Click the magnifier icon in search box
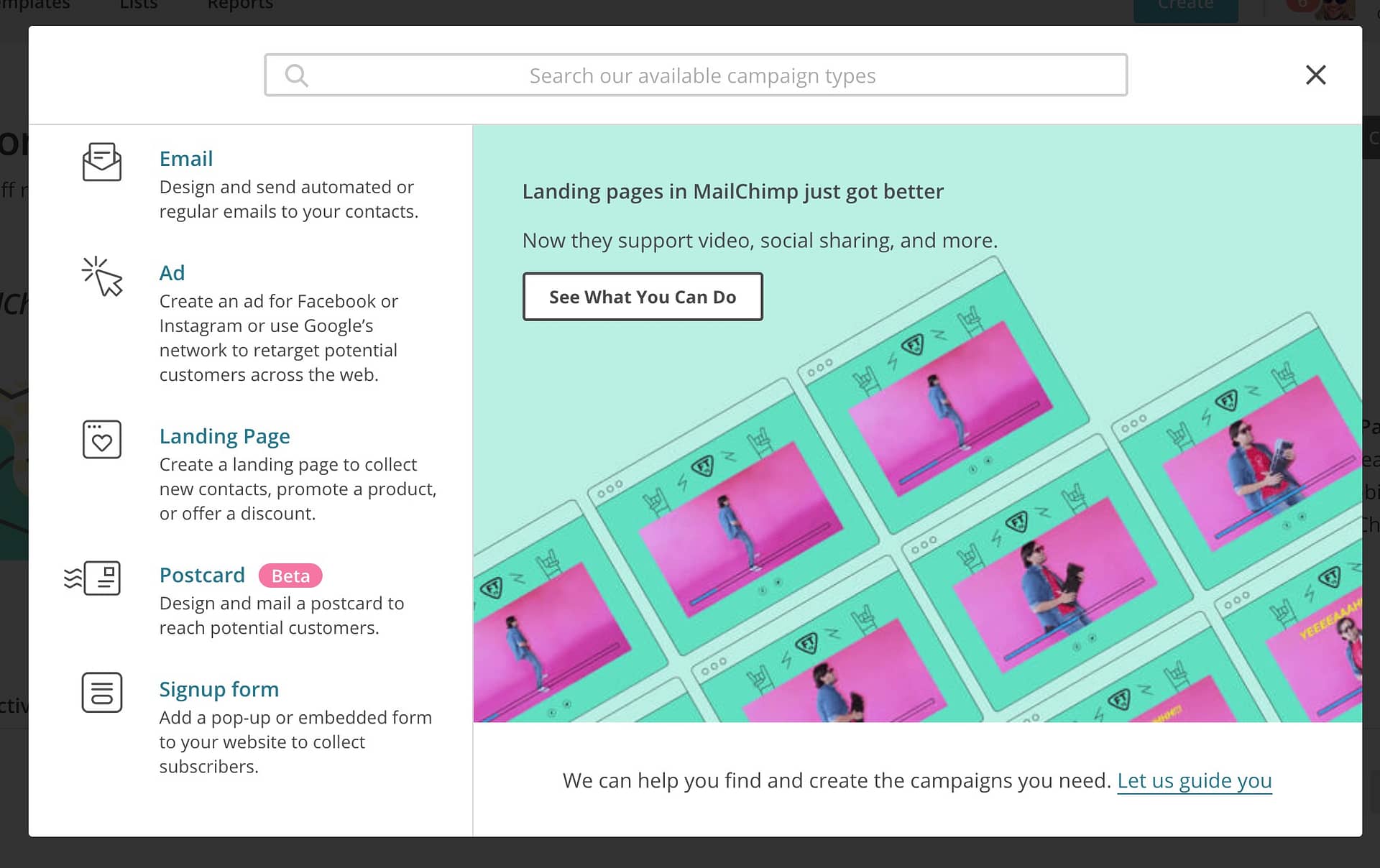The image size is (1380, 868). tap(296, 75)
